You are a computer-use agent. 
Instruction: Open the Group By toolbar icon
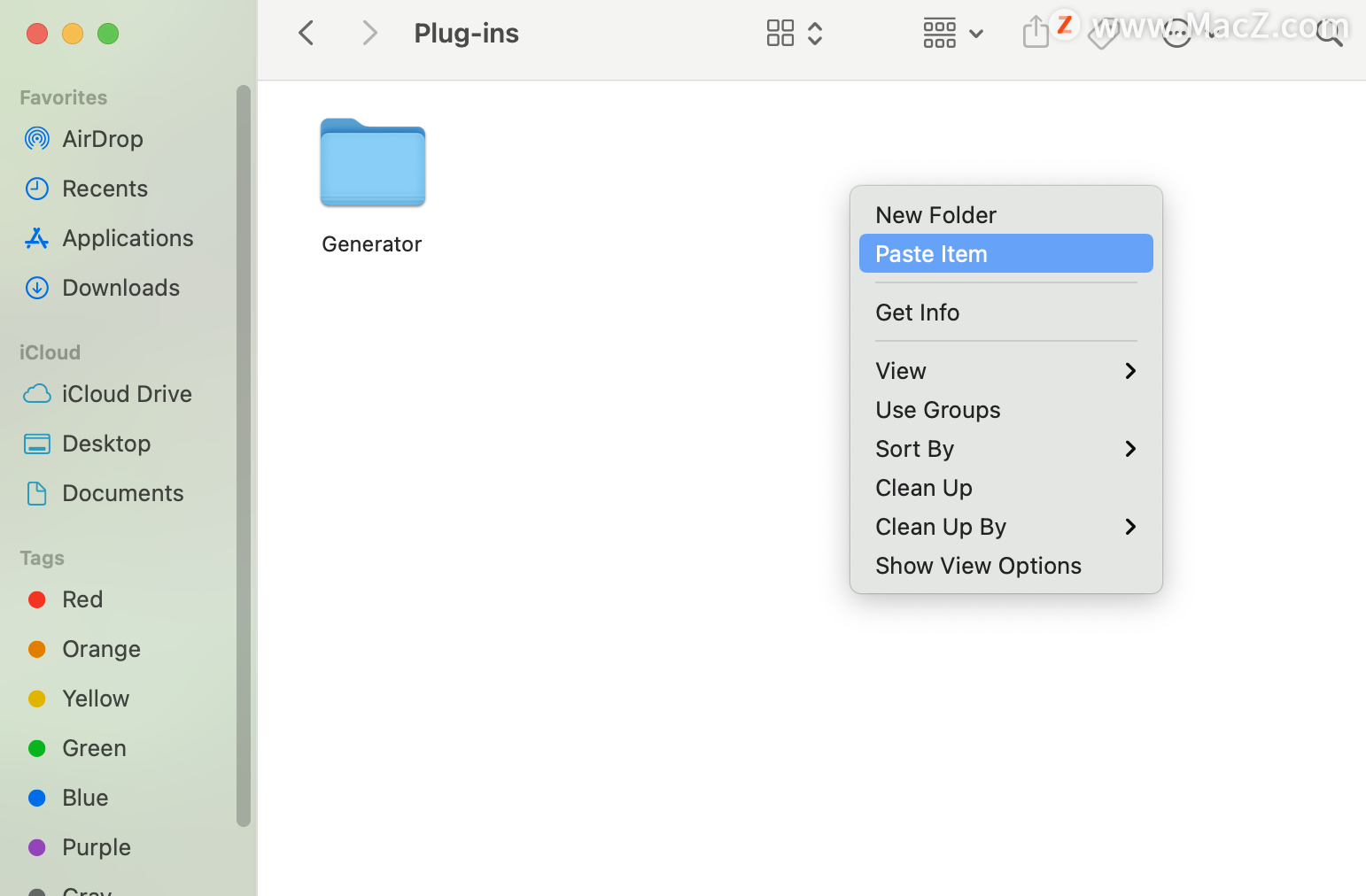[x=940, y=34]
